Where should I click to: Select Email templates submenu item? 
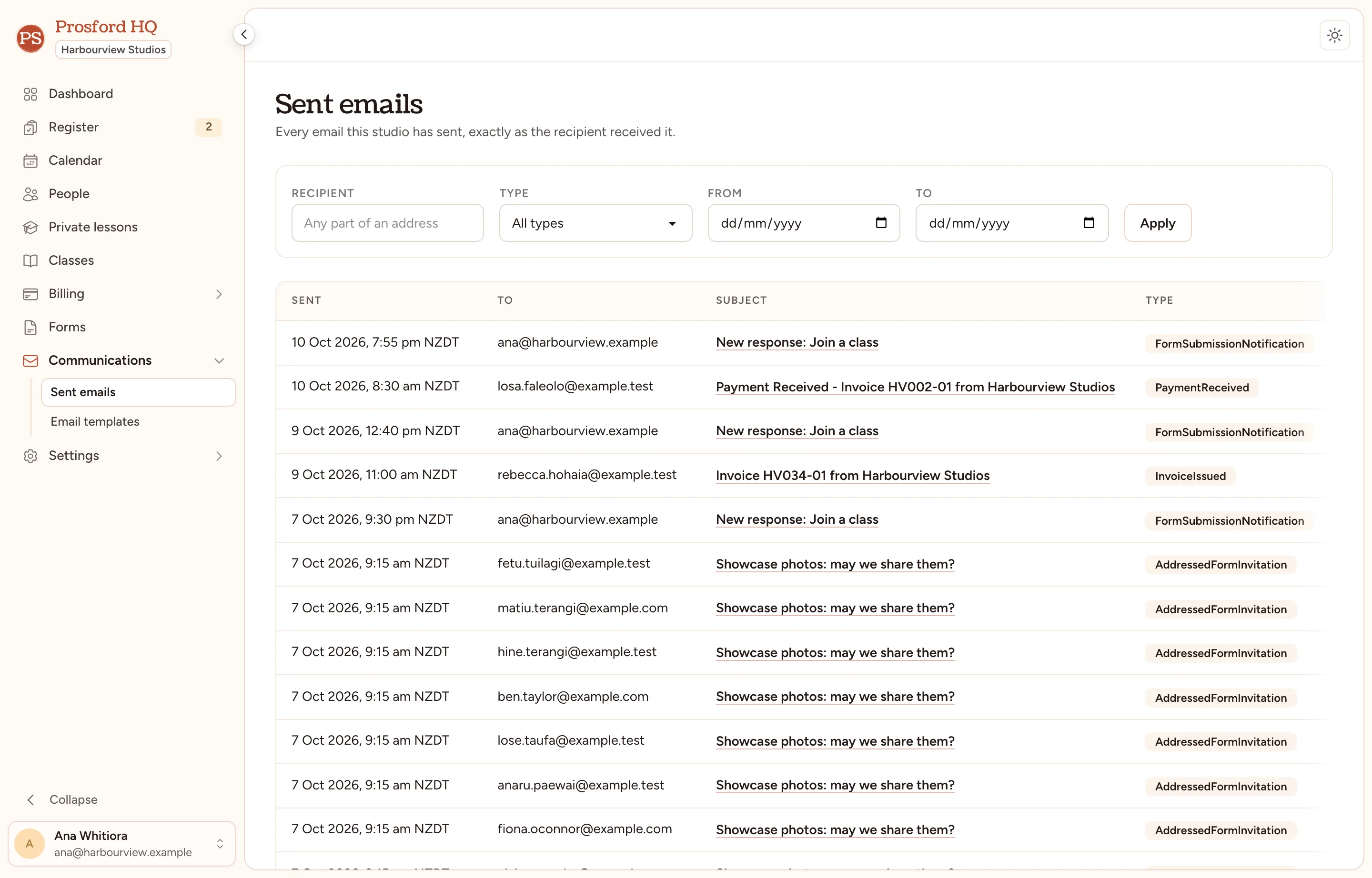click(x=138, y=422)
